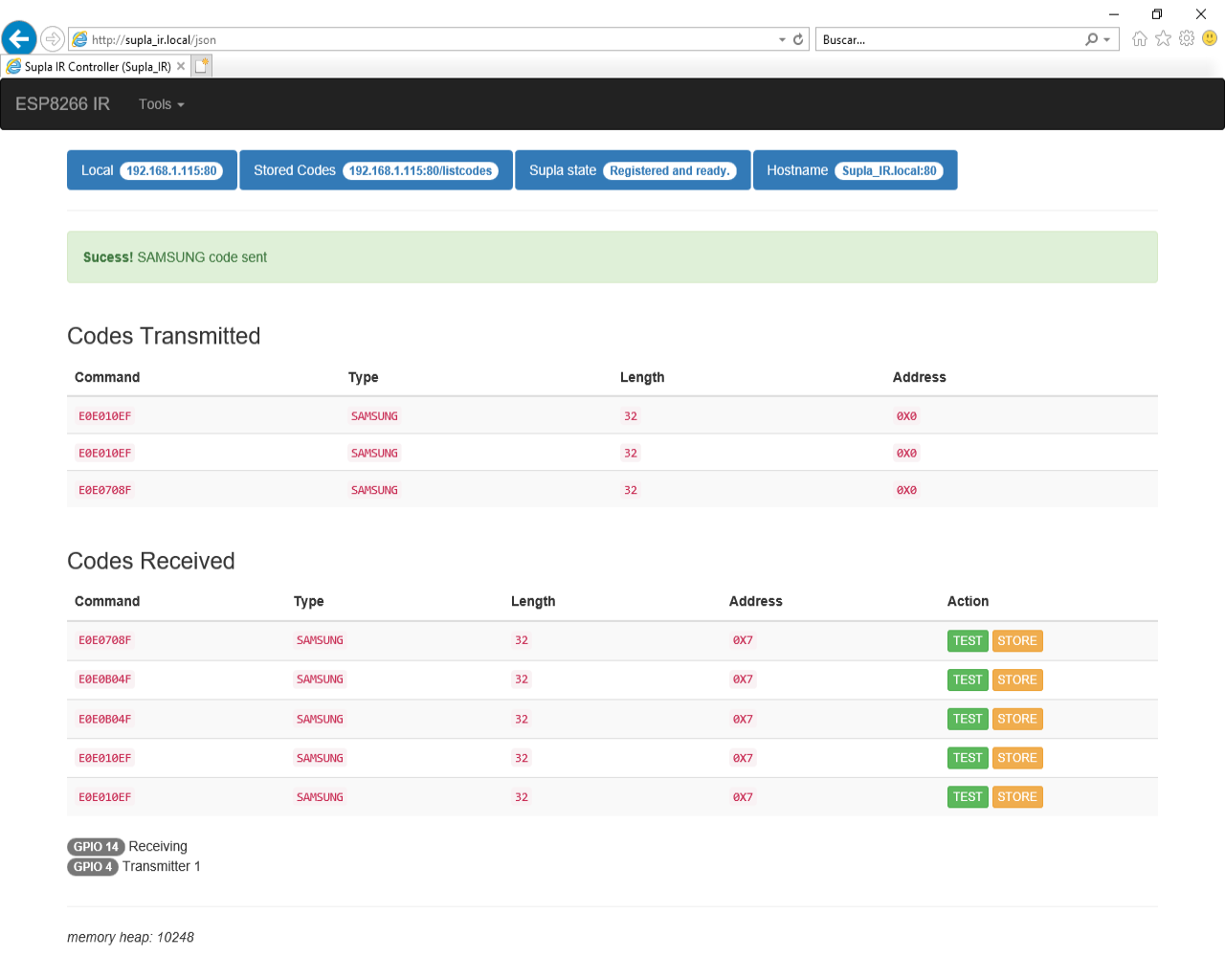Viewport: 1225px width, 980px height.
Task: Click the browser forward arrow button
Action: pos(53,39)
